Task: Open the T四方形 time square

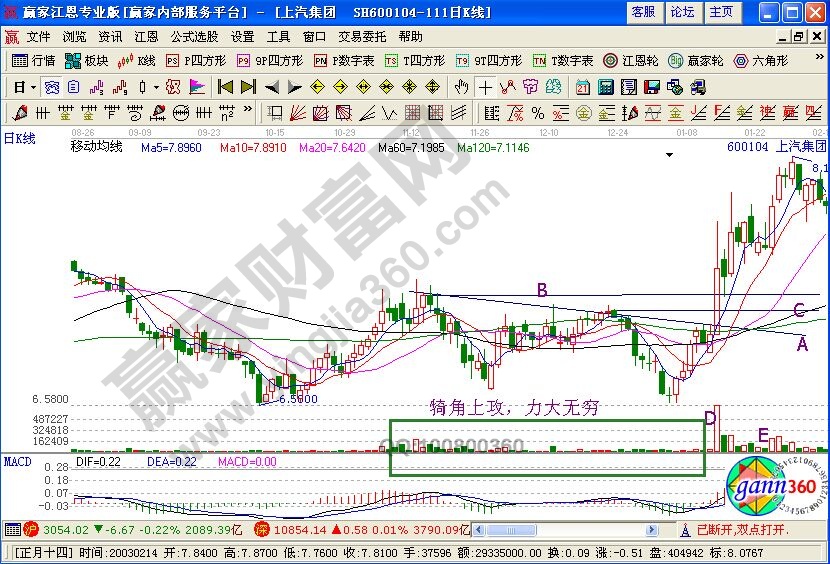Action: tap(414, 61)
